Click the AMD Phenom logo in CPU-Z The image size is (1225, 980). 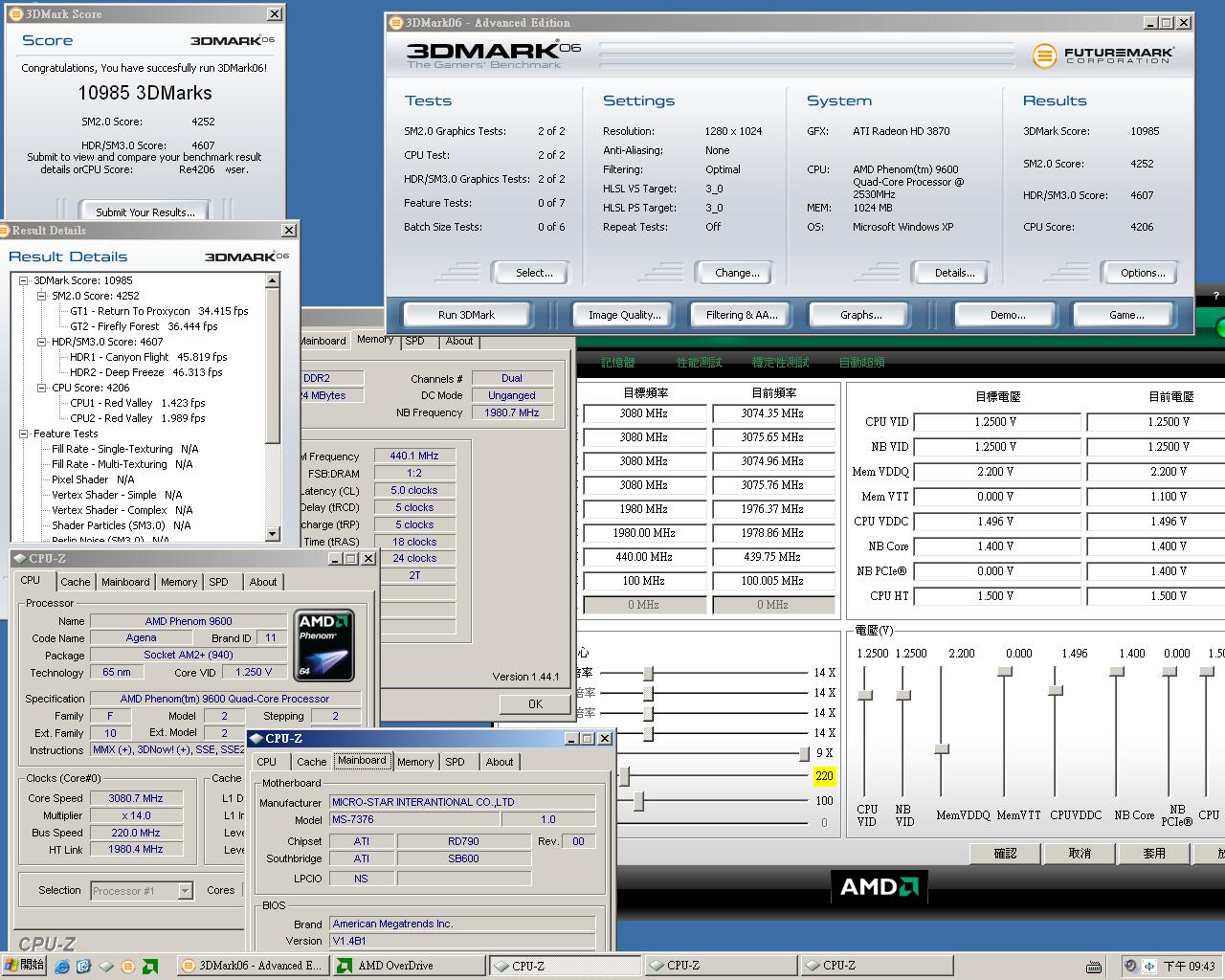click(x=324, y=644)
